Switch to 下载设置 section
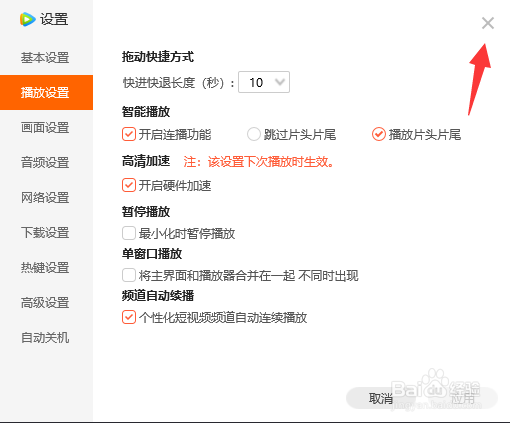This screenshot has height=423, width=510. tap(45, 233)
